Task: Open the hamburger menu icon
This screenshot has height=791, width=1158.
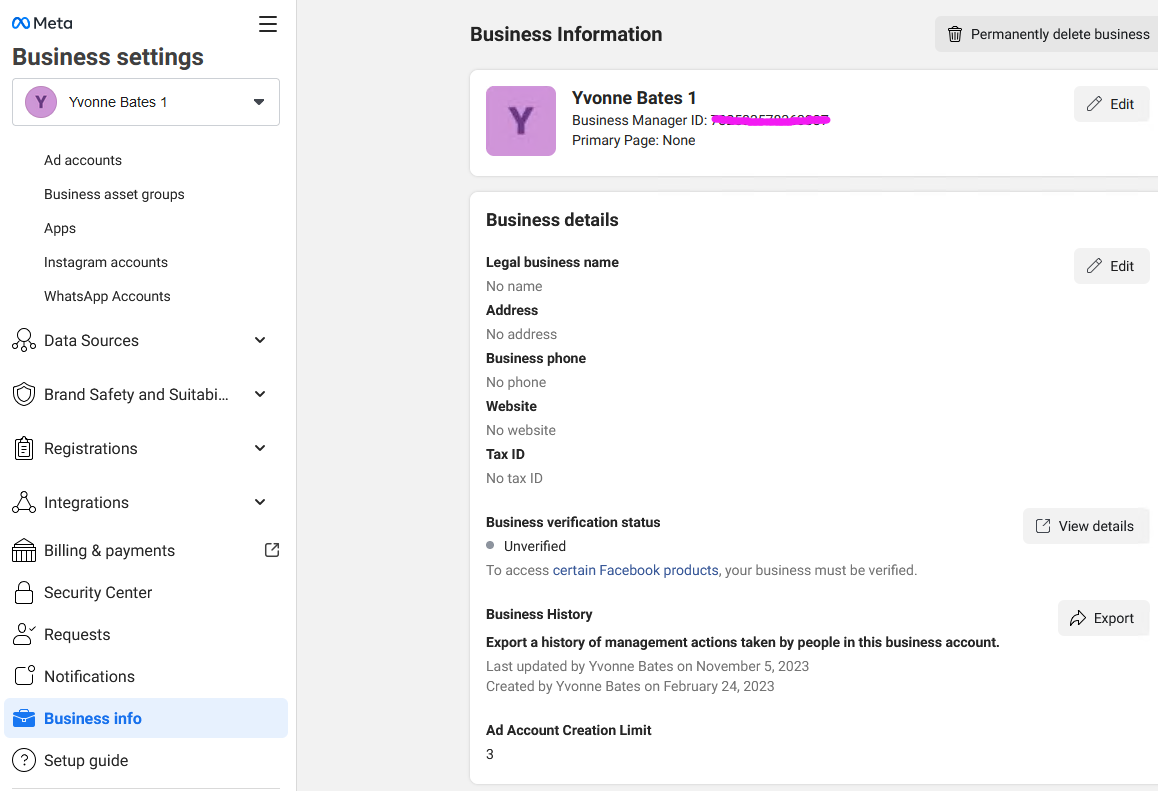Action: (x=267, y=24)
